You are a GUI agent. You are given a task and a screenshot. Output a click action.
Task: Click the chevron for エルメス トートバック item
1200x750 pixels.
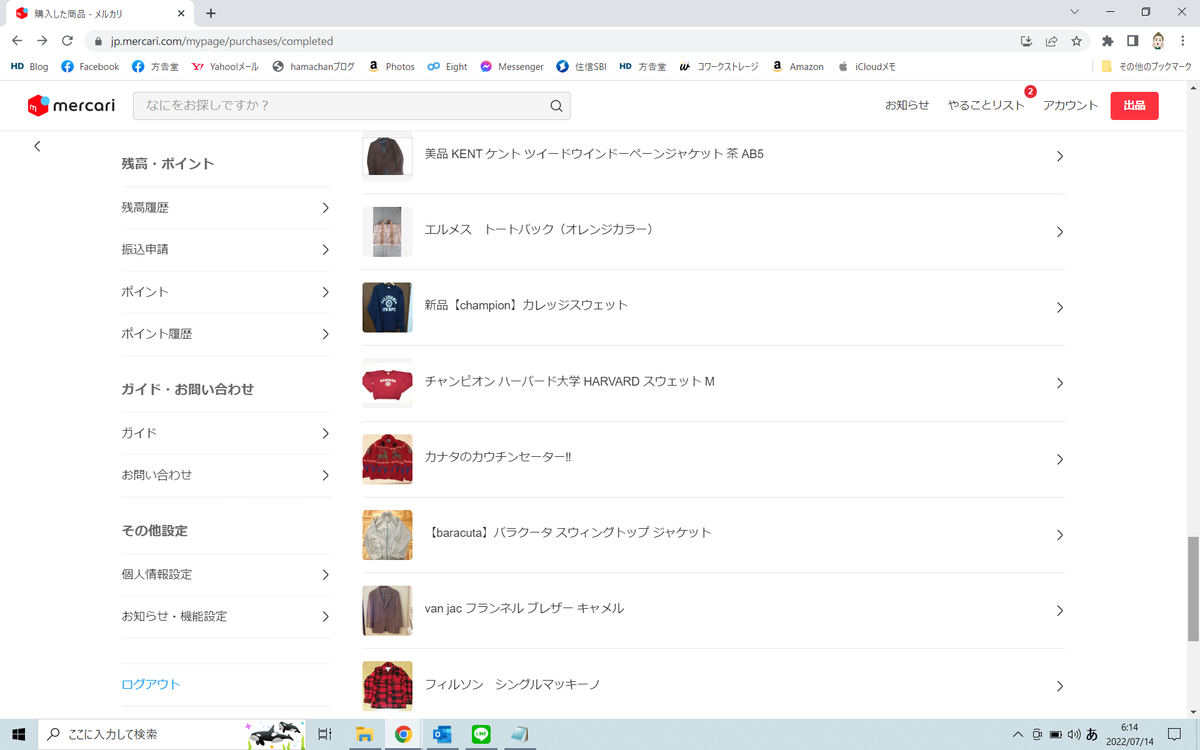[1060, 232]
